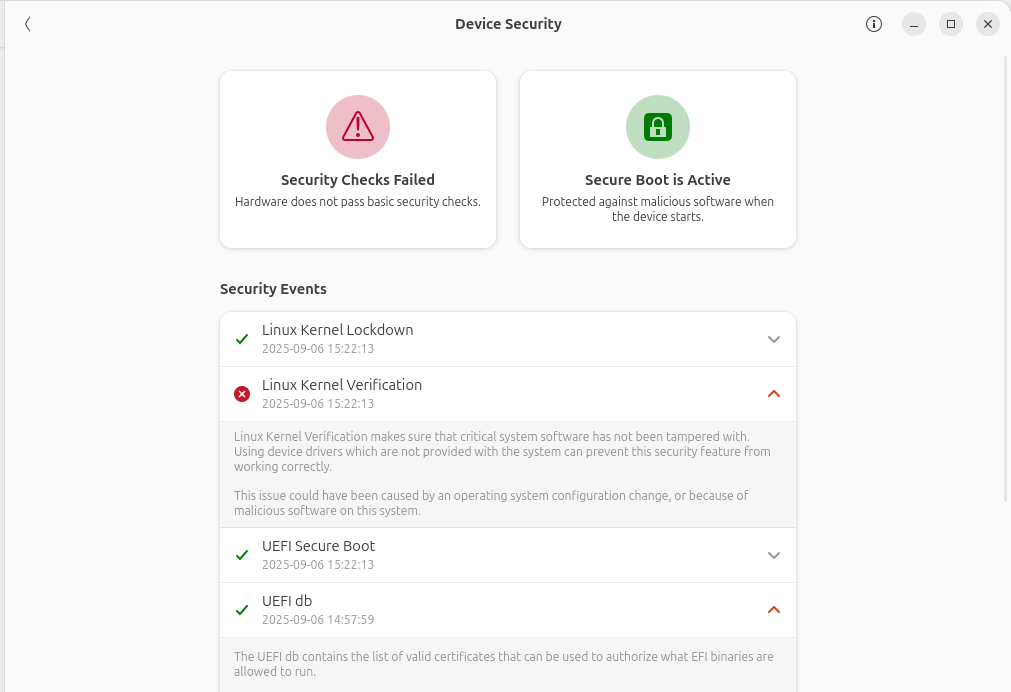This screenshot has height=692, width=1011.
Task: Click the red warning triangle icon
Action: 358,127
